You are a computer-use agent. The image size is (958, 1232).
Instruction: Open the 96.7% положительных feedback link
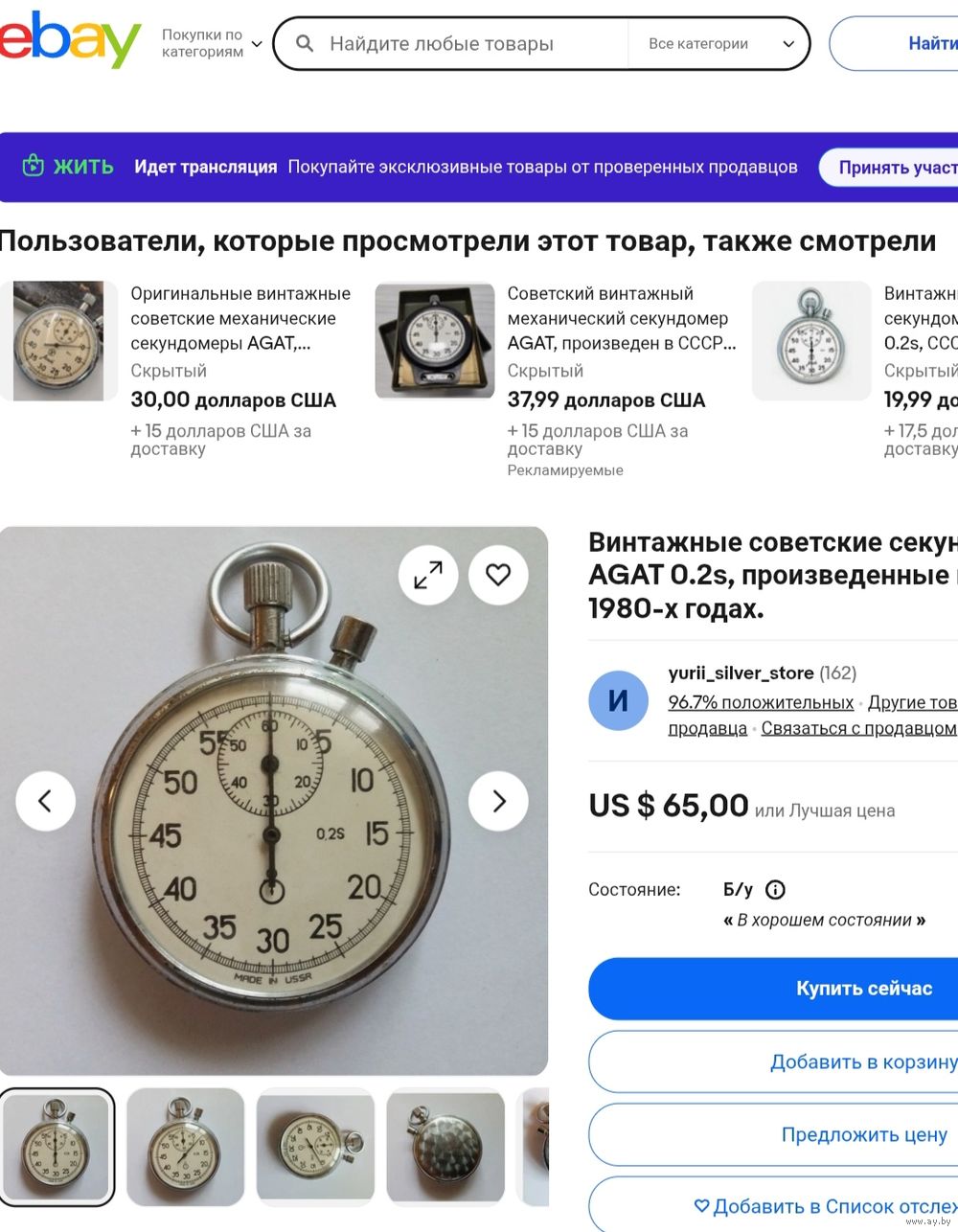click(761, 702)
